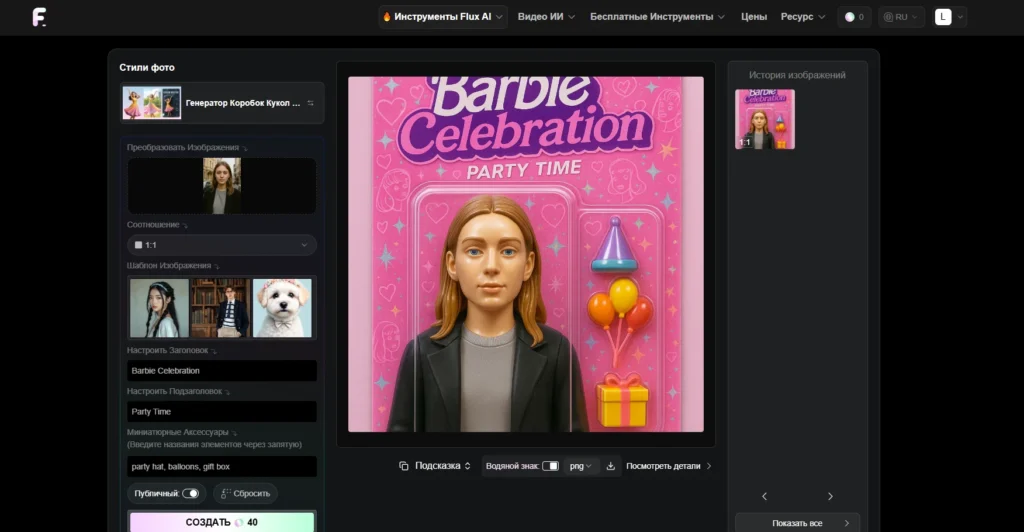Click copy icon next to Подсказка
This screenshot has width=1024, height=532.
pyautogui.click(x=404, y=466)
